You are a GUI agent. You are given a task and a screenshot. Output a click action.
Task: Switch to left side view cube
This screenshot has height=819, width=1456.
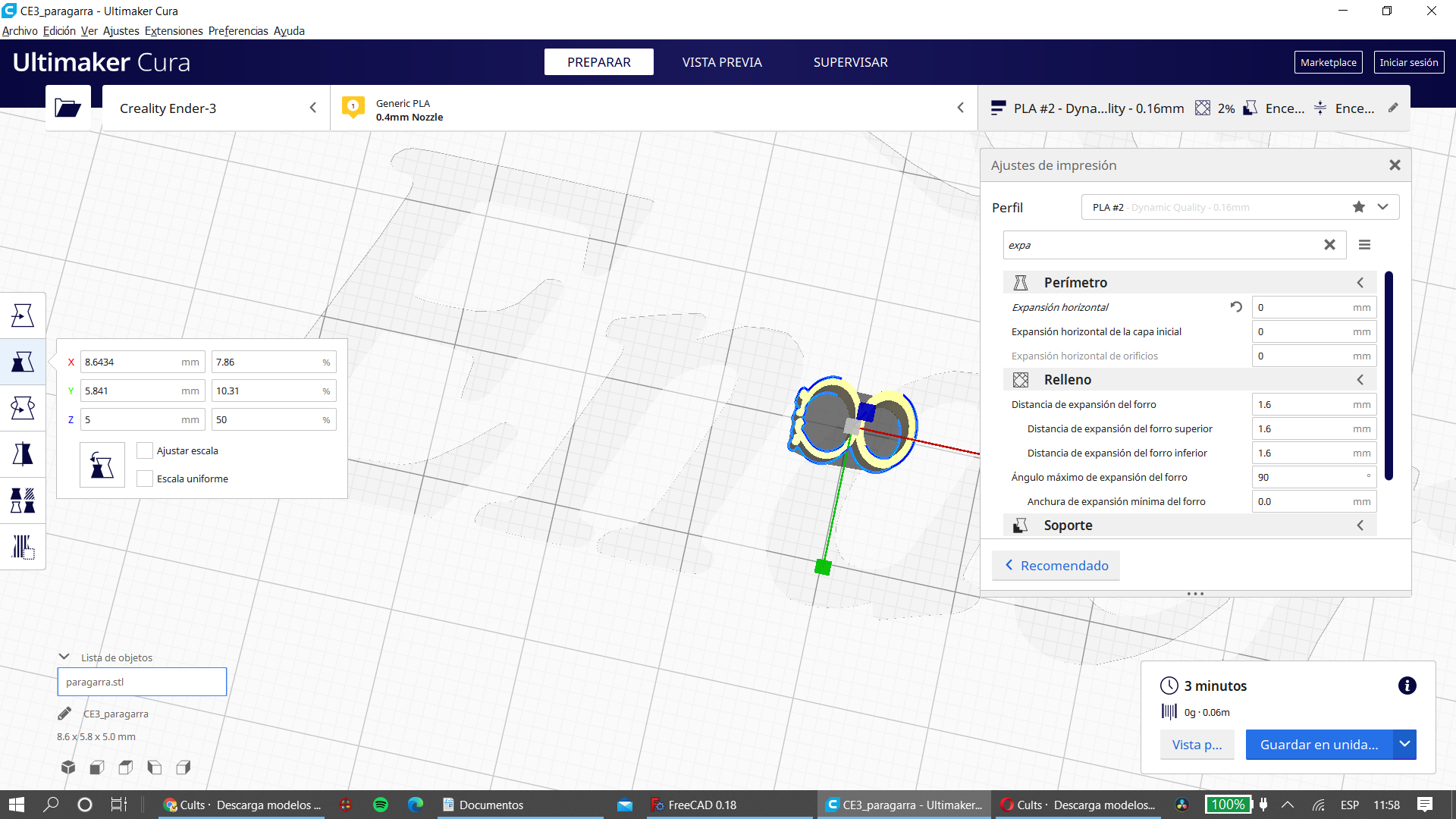coord(155,767)
